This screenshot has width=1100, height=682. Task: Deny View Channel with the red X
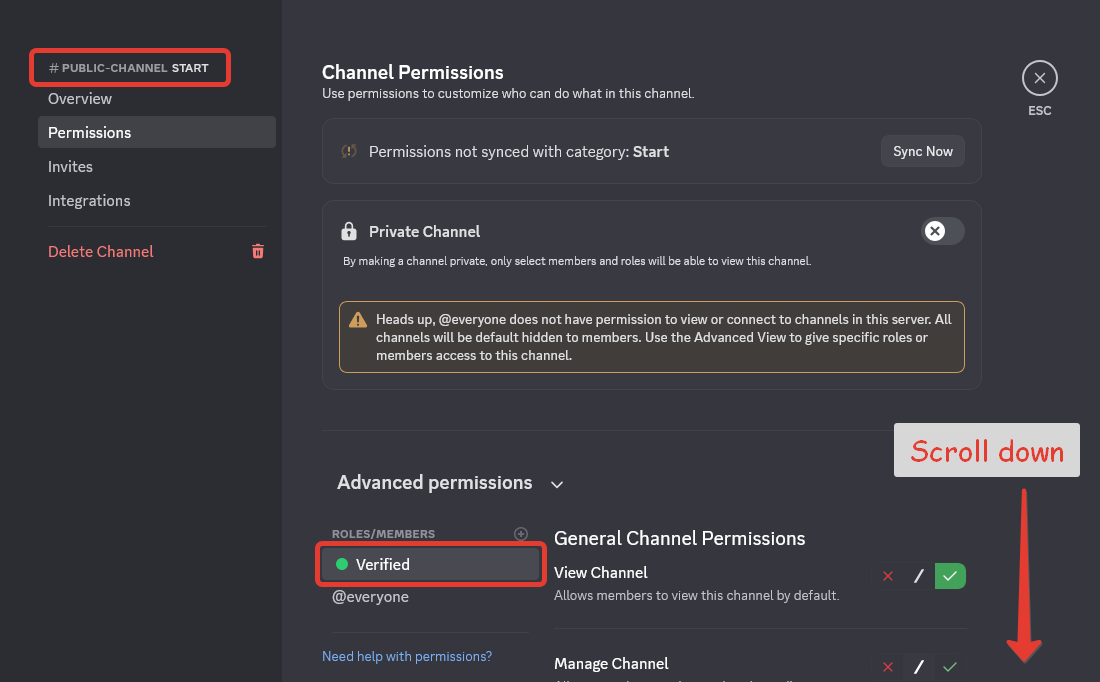pos(887,576)
